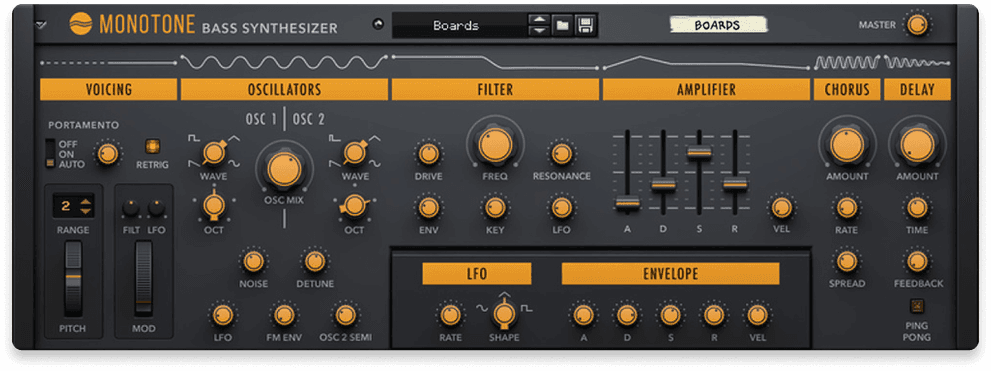Click the OSCILLATORS section header

point(284,89)
